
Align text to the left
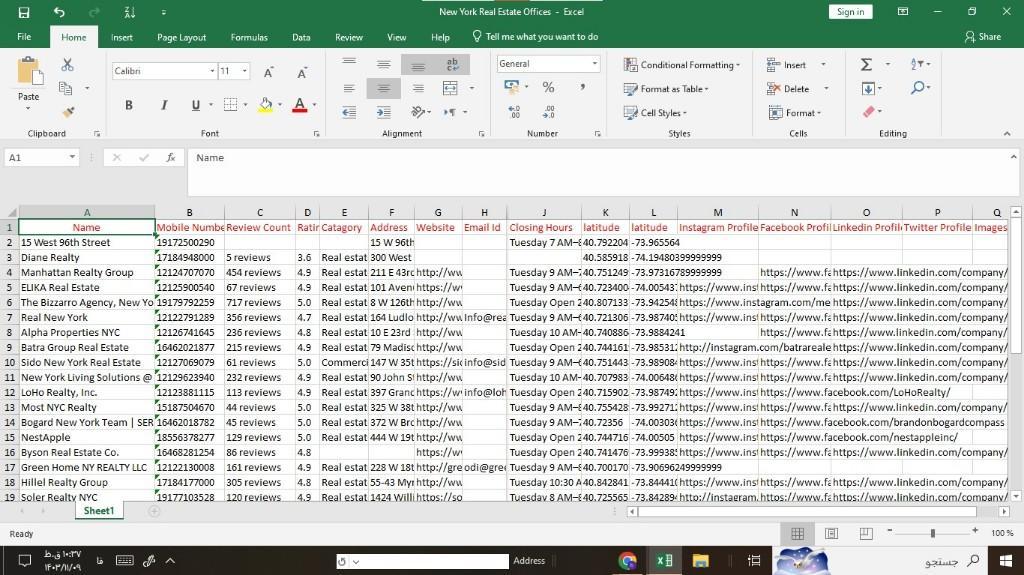pyautogui.click(x=349, y=88)
